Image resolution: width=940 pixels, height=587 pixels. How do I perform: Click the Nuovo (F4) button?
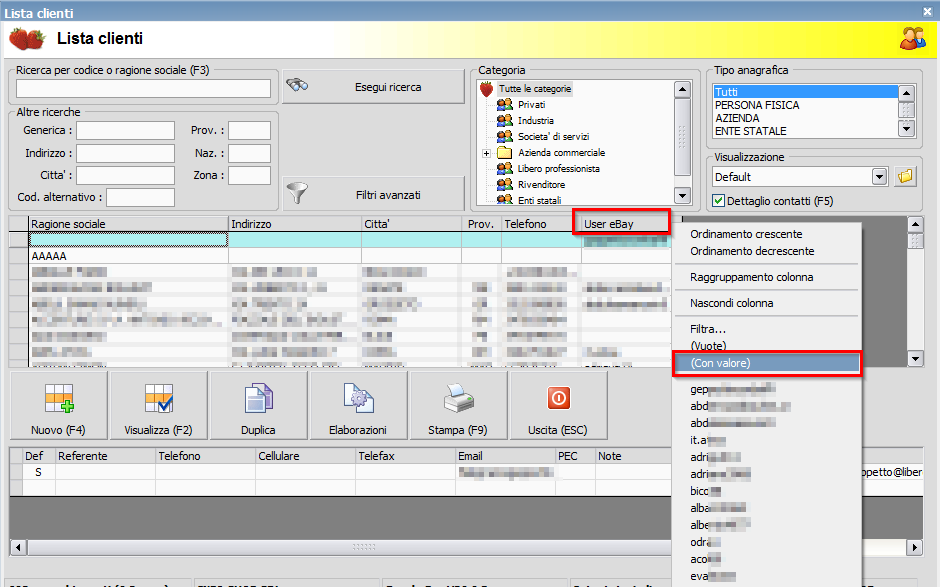click(59, 406)
